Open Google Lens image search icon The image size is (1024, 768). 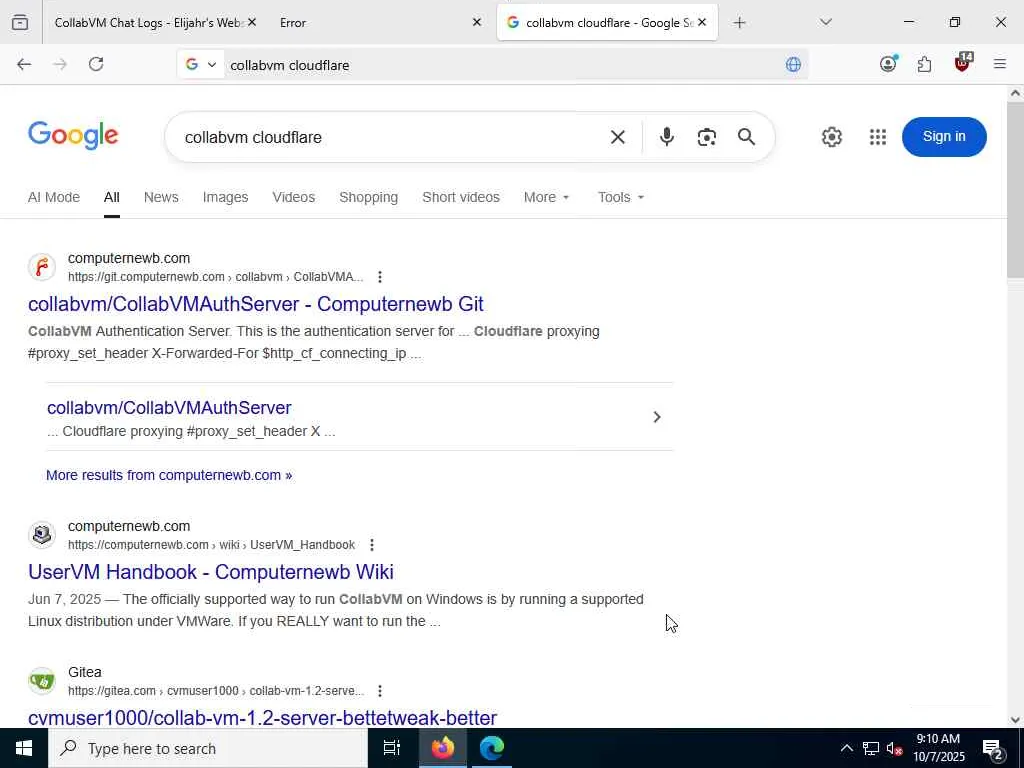pos(707,137)
